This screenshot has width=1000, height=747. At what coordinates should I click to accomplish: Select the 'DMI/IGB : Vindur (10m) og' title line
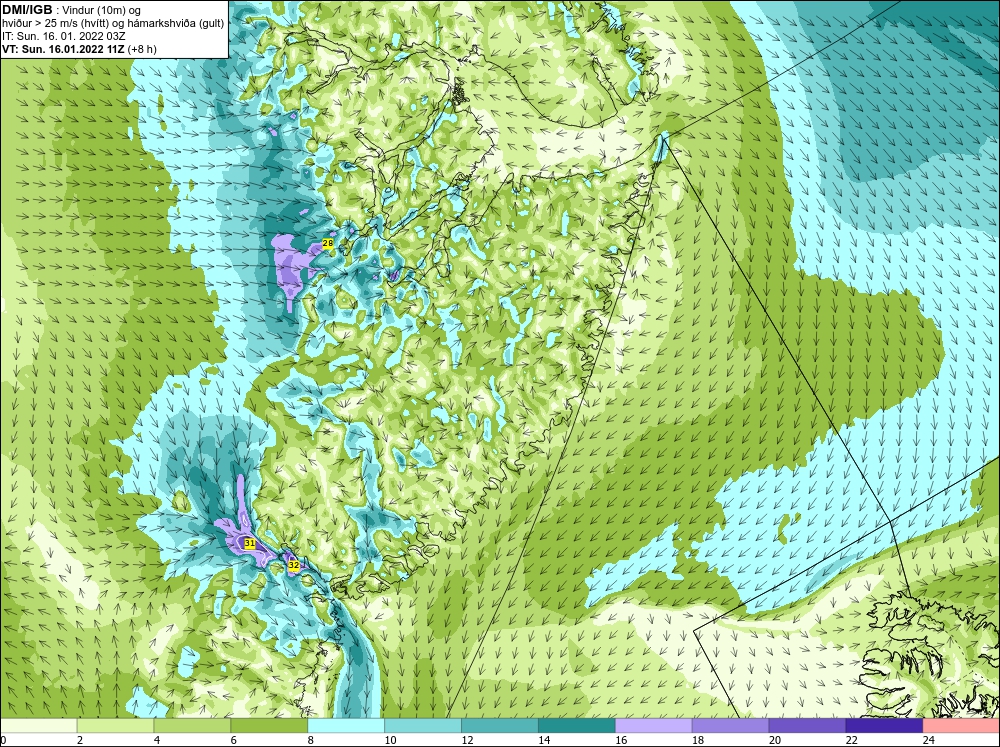pyautogui.click(x=72, y=10)
